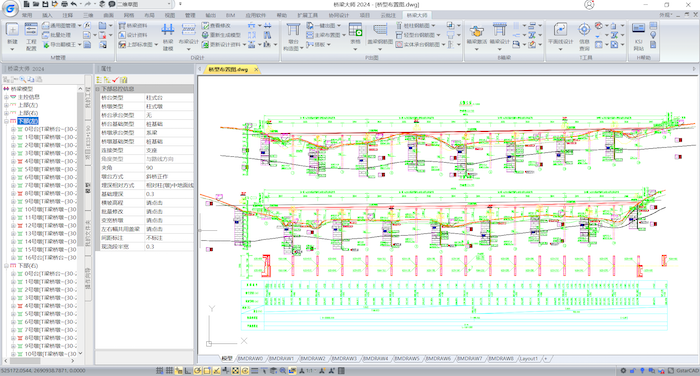Click the undo arrow in quick access toolbar
700x376 pixels.
74,4
